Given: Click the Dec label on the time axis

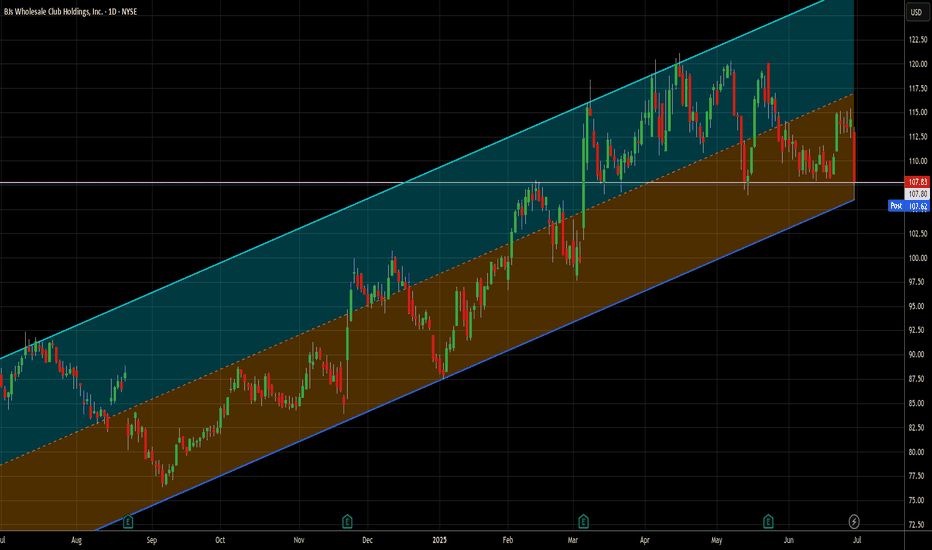Looking at the screenshot, I should 367,540.
